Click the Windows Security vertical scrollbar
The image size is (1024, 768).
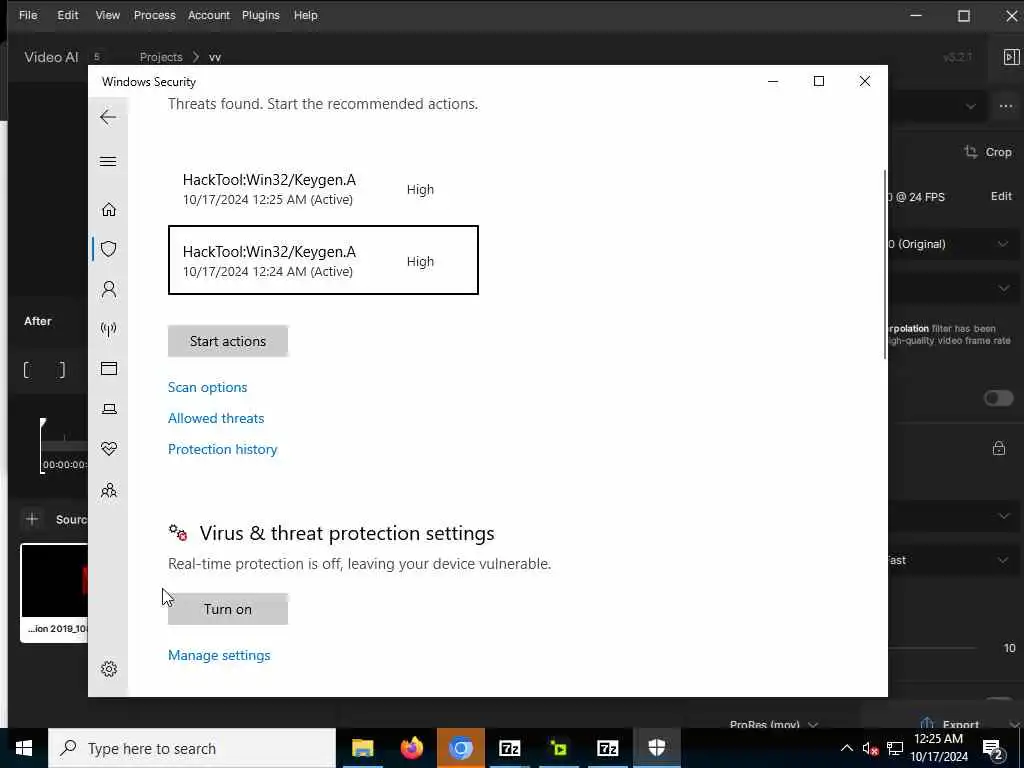885,264
